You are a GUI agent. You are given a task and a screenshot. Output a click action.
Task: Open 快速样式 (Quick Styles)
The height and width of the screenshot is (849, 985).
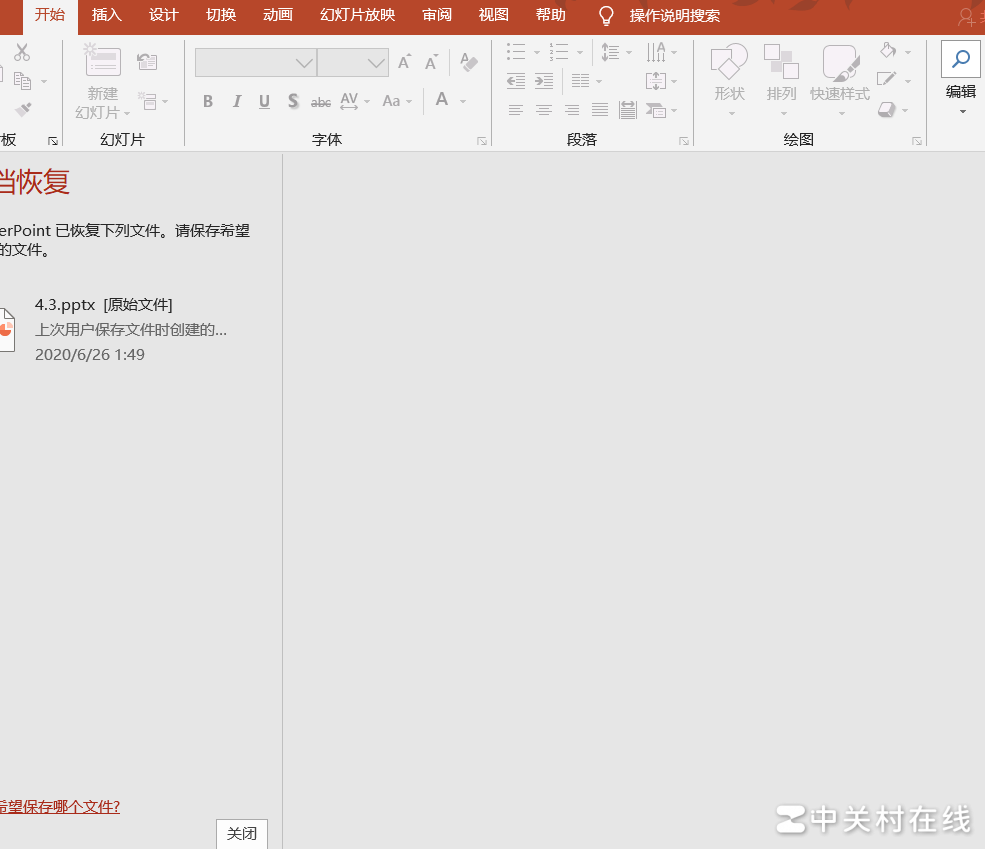(x=839, y=75)
